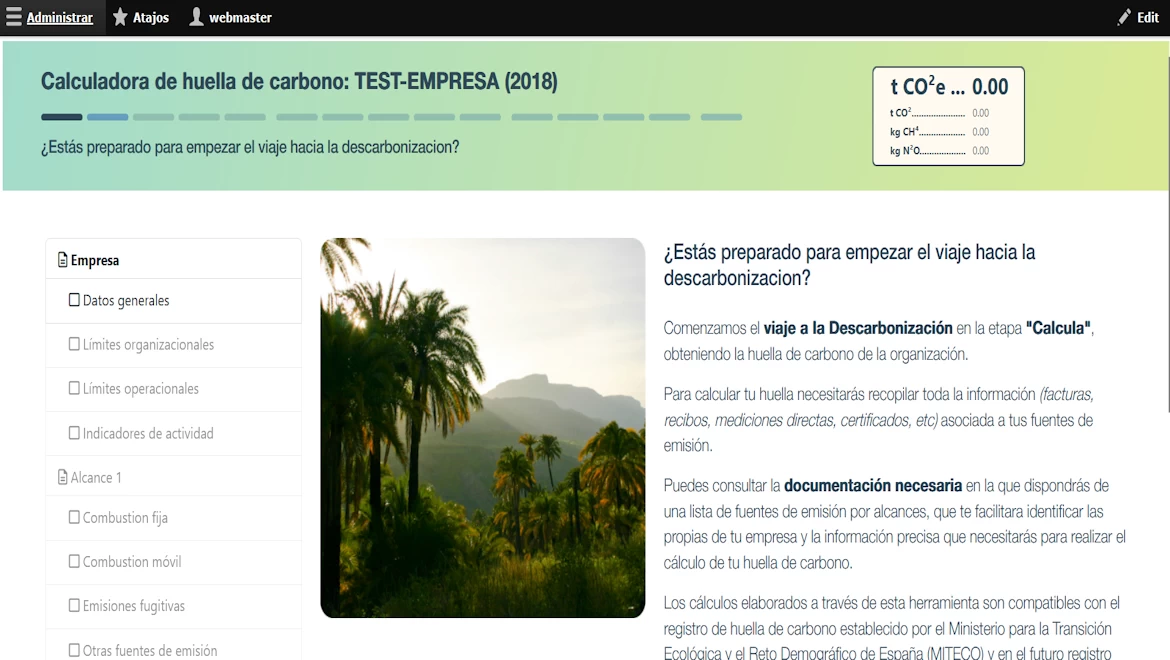Open the Combustion móvil step
Viewport: 1170px width, 660px height.
173,562
